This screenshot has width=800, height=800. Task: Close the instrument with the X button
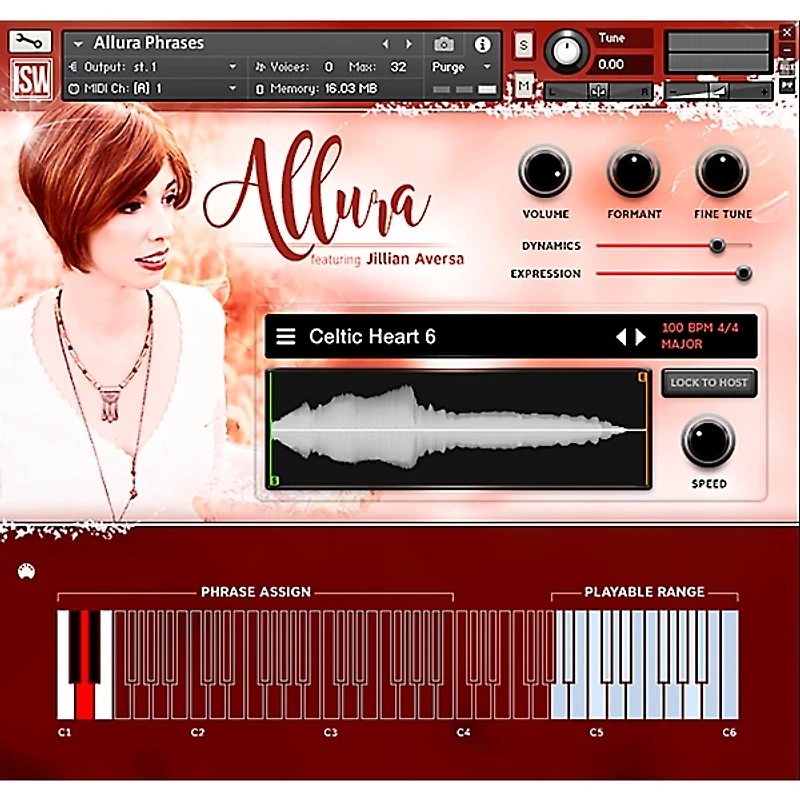[786, 33]
